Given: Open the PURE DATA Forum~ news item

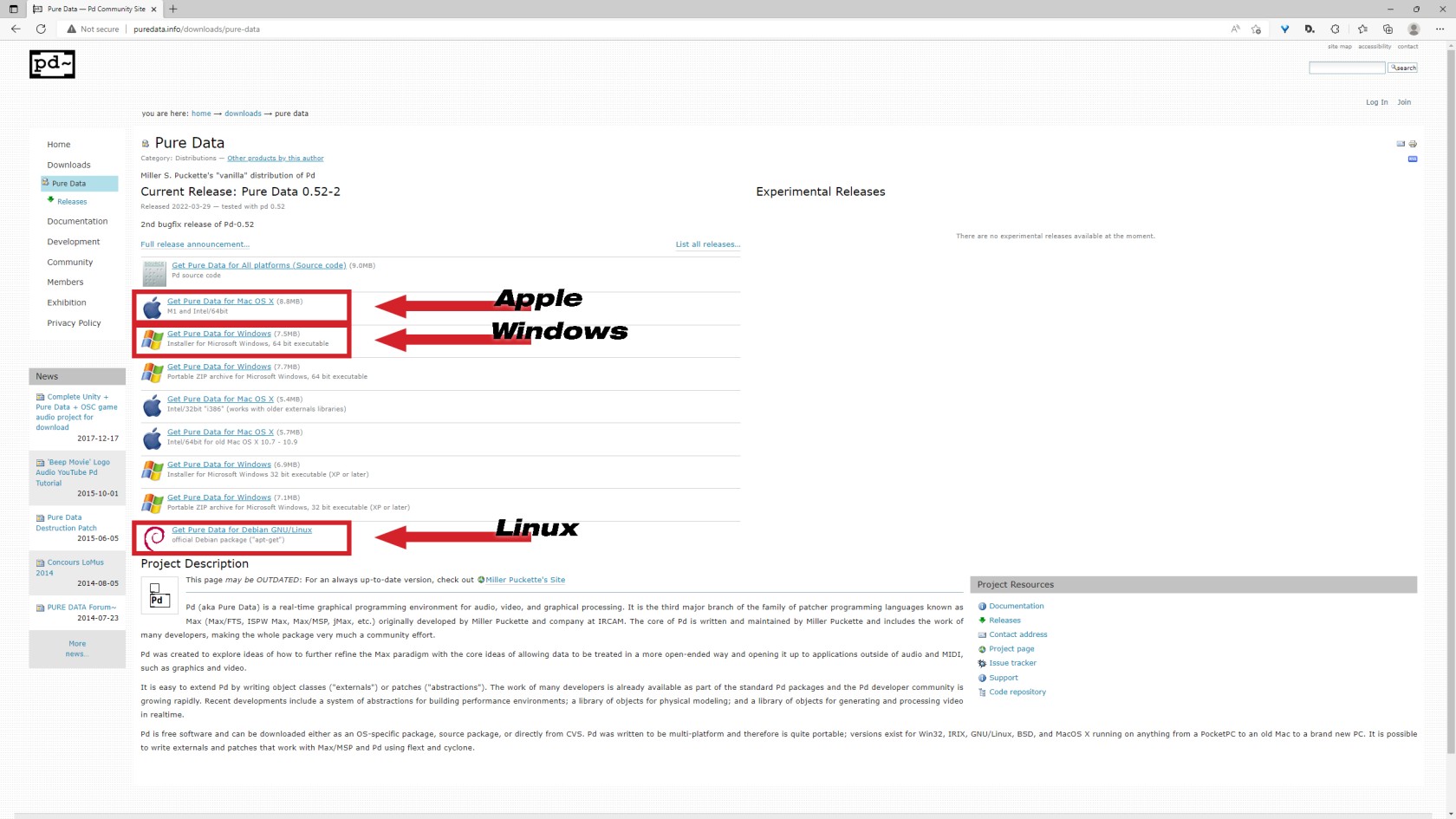Looking at the screenshot, I should 81,608.
